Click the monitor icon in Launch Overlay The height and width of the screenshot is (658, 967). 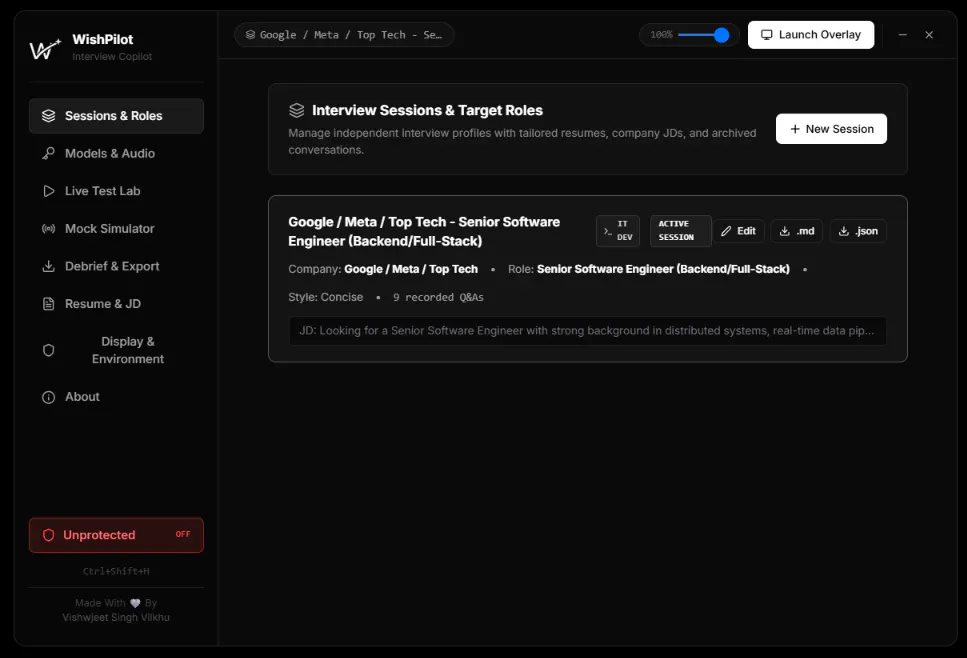point(767,35)
